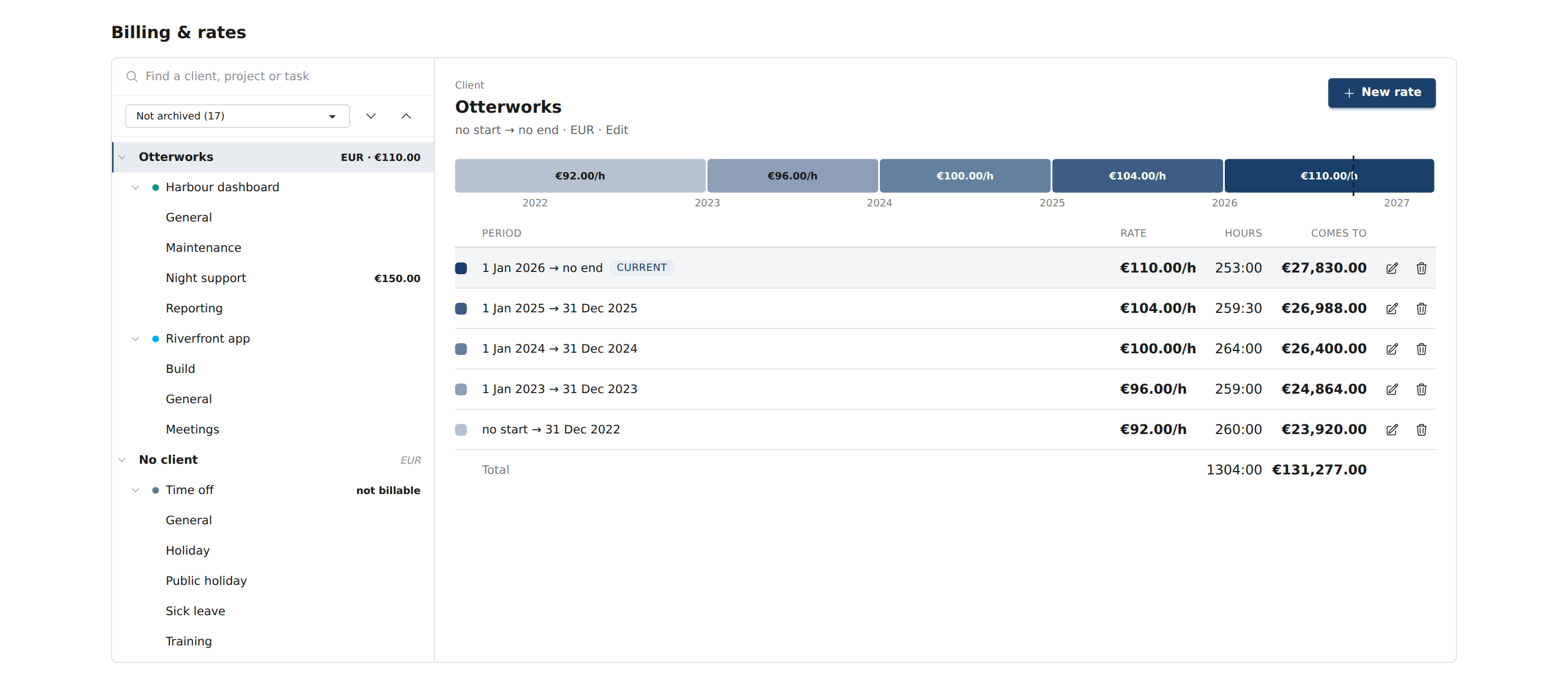Click the €27,830.00 amount
The height and width of the screenshot is (683, 1568).
coord(1324,268)
